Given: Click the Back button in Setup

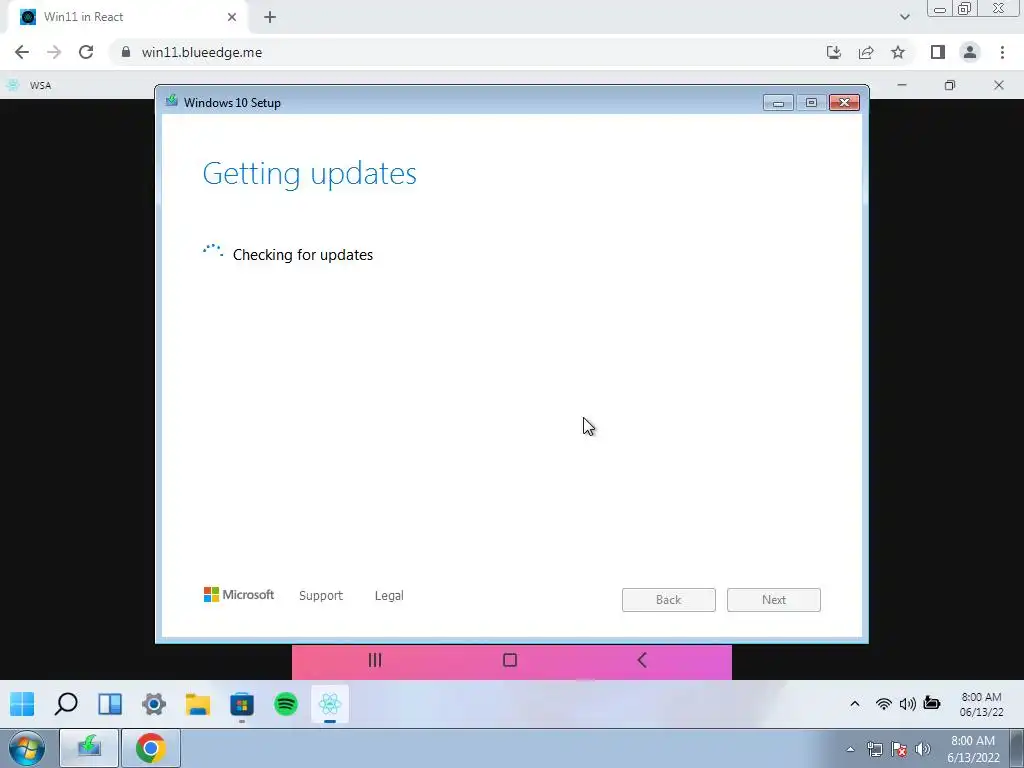Looking at the screenshot, I should click(669, 600).
